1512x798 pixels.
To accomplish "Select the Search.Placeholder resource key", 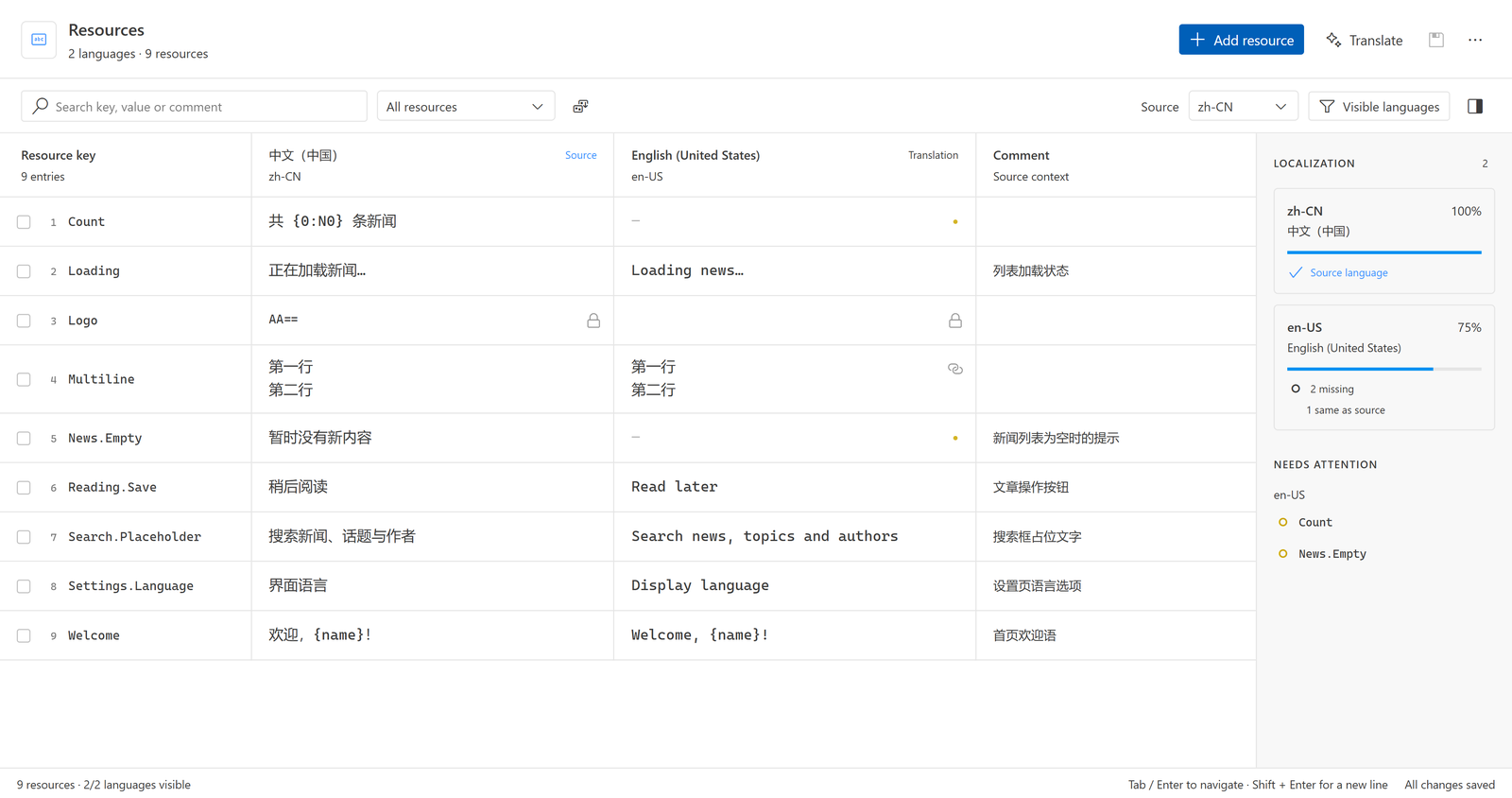I will (x=134, y=537).
